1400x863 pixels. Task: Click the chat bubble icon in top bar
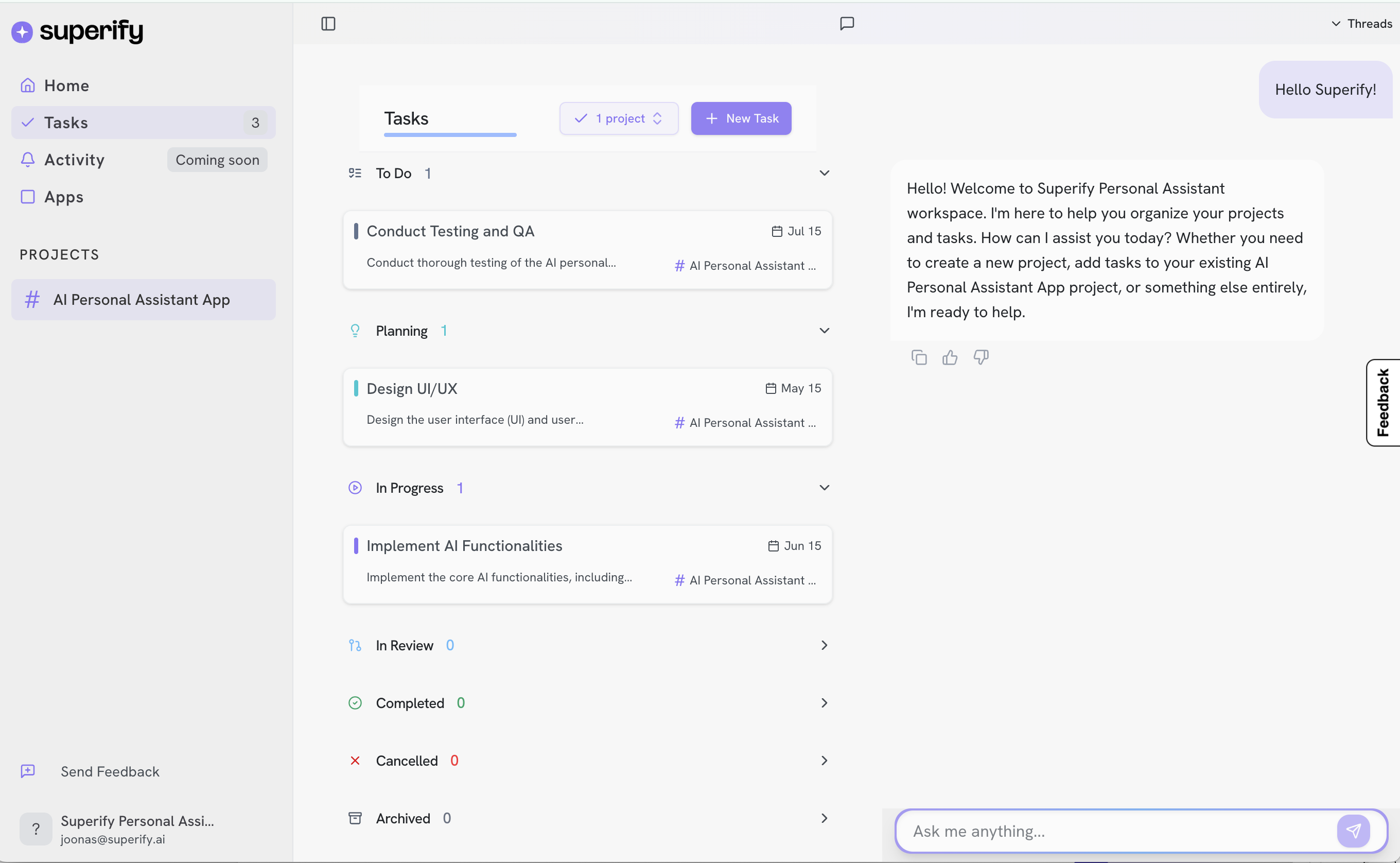point(847,23)
